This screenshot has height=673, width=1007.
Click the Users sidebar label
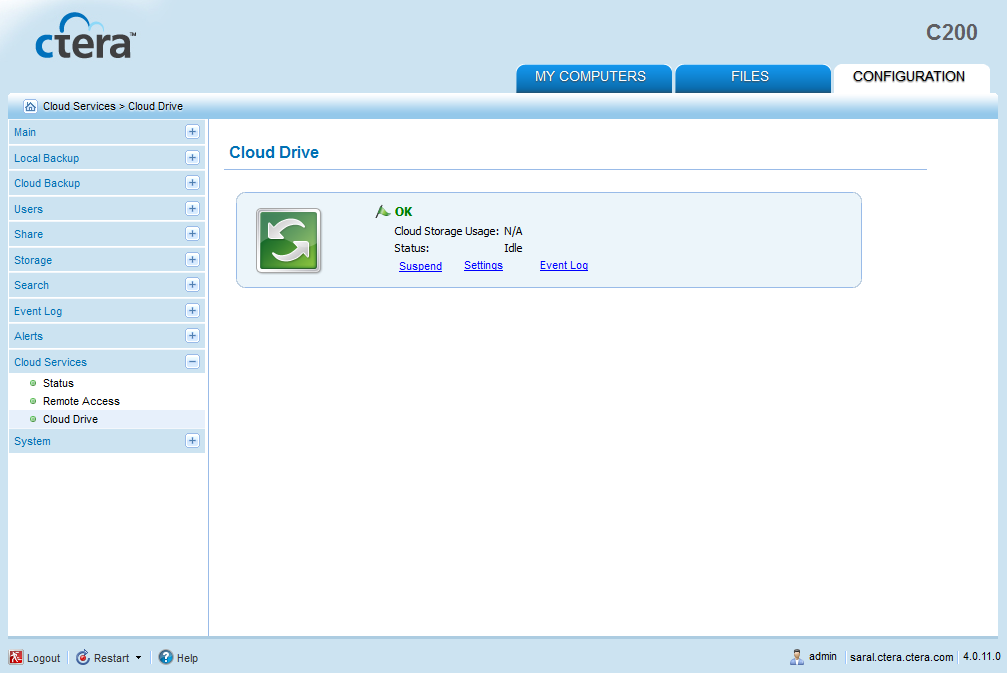(28, 209)
